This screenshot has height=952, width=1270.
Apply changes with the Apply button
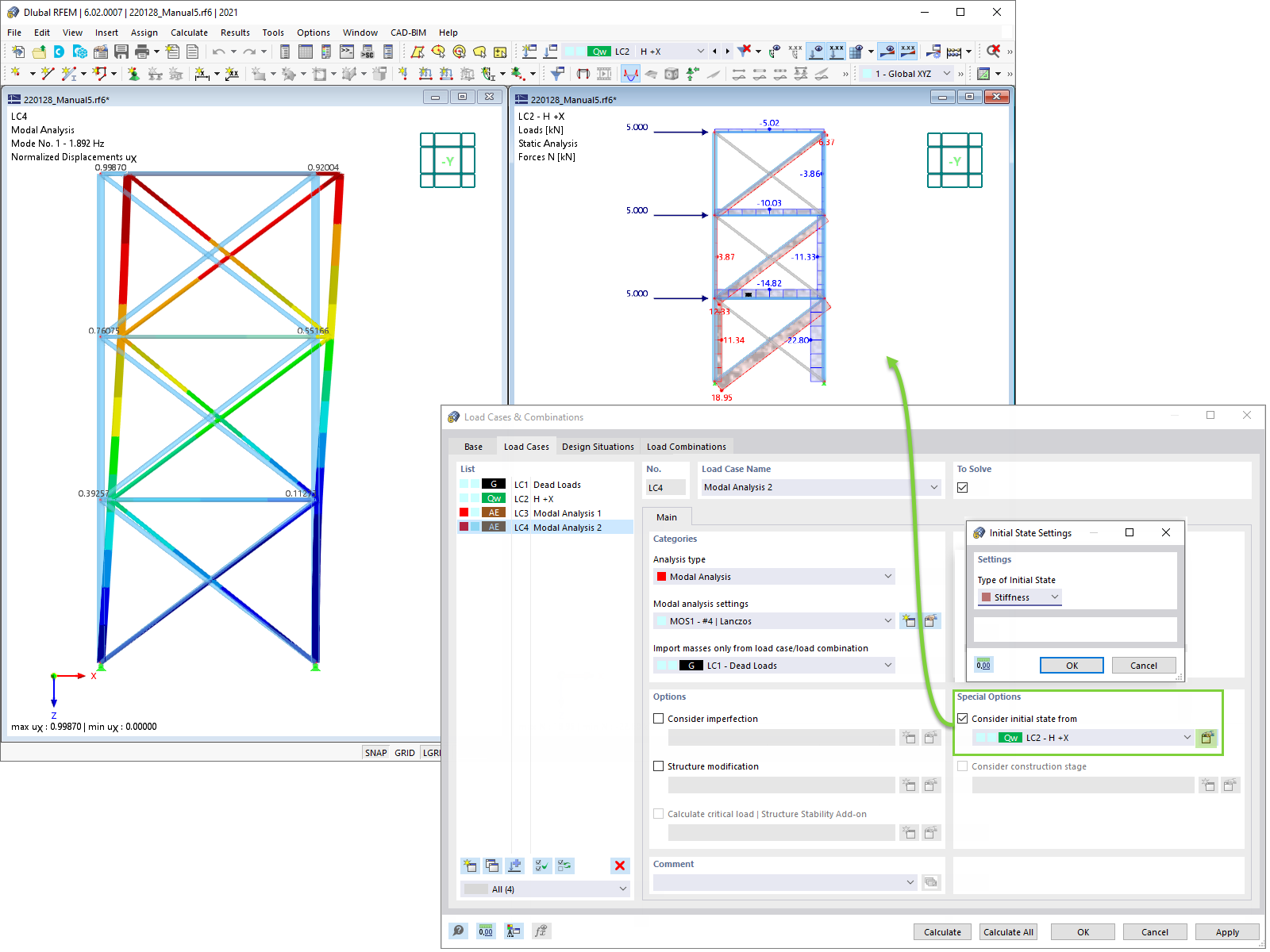coord(1227,931)
